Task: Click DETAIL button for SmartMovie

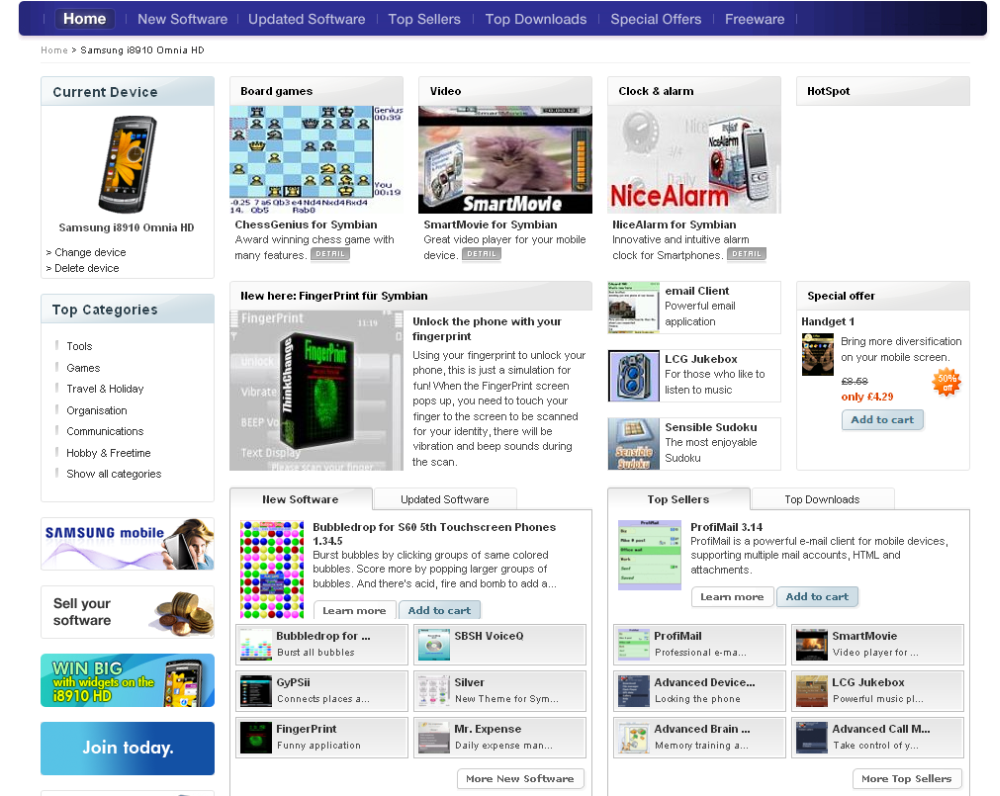Action: click(482, 254)
